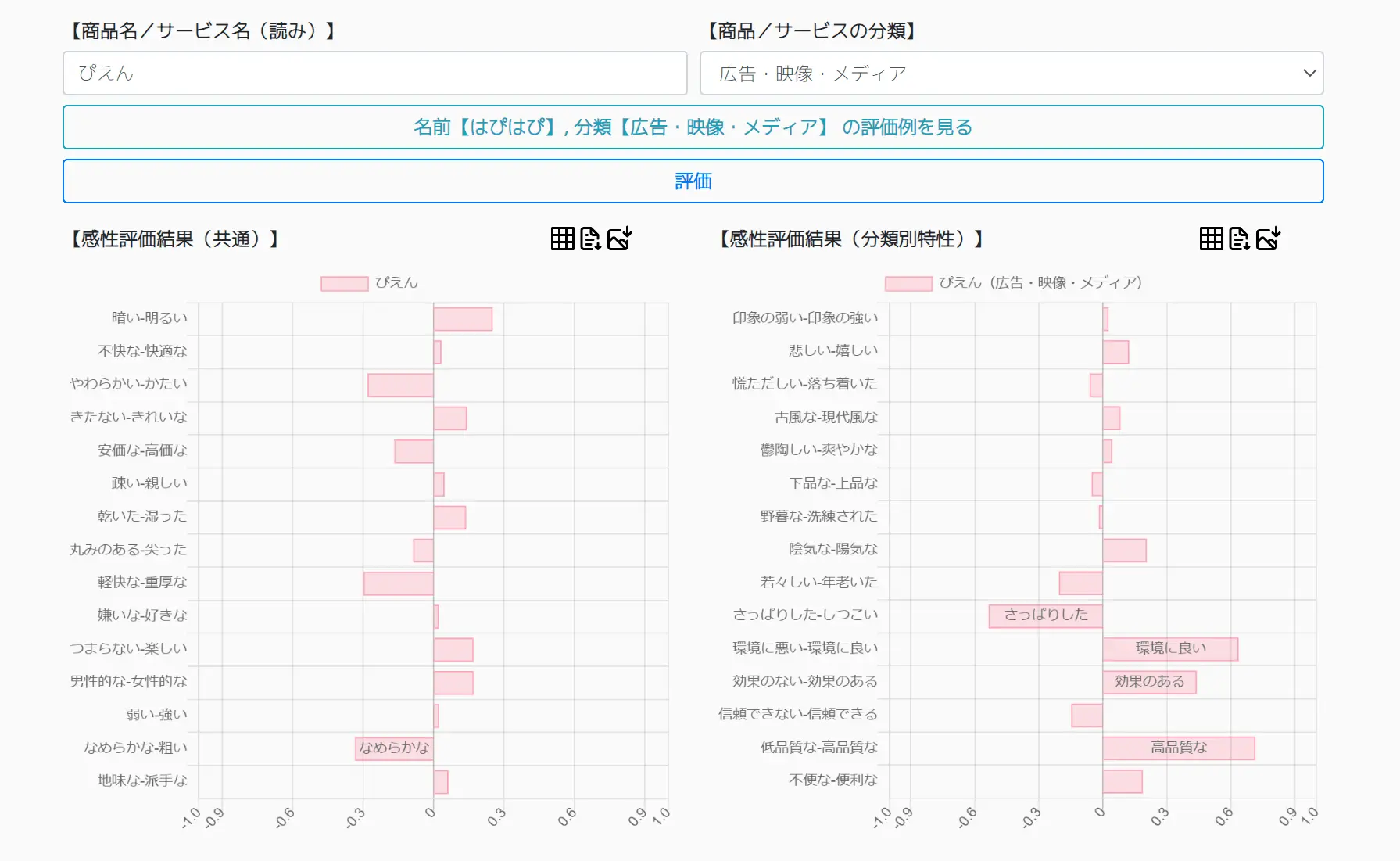Click the きたない-きれいな bar
The width and height of the screenshot is (1400, 861).
[x=450, y=418]
